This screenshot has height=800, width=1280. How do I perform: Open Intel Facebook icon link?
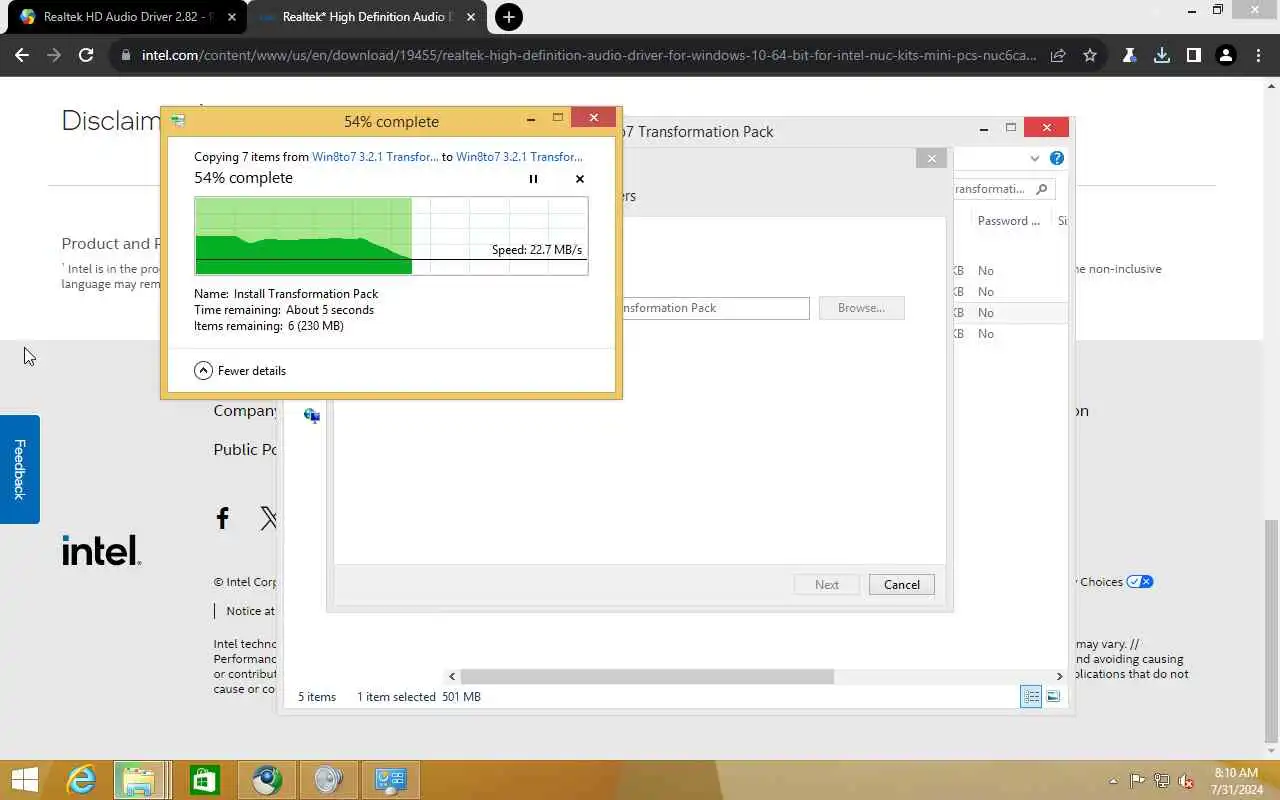[x=223, y=517]
